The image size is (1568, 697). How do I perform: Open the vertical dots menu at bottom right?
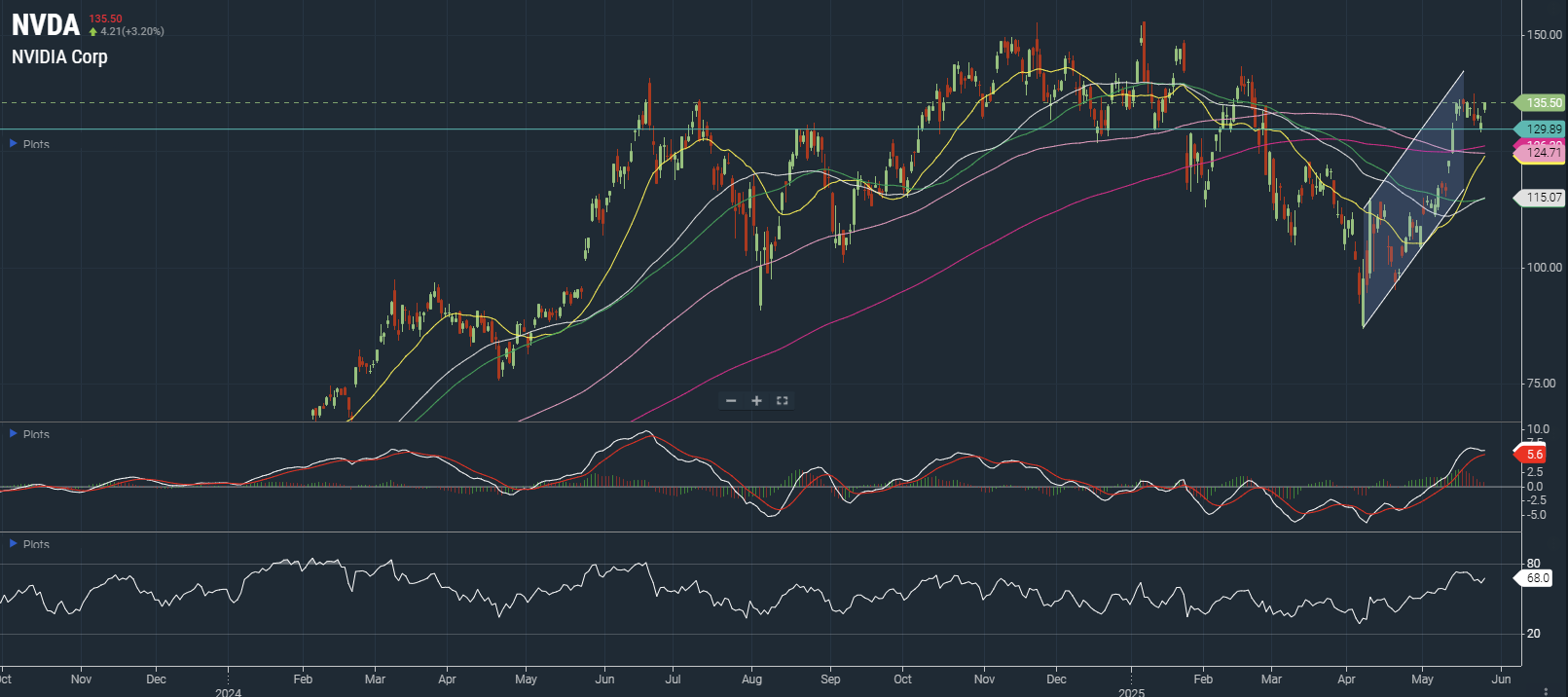click(x=1547, y=691)
